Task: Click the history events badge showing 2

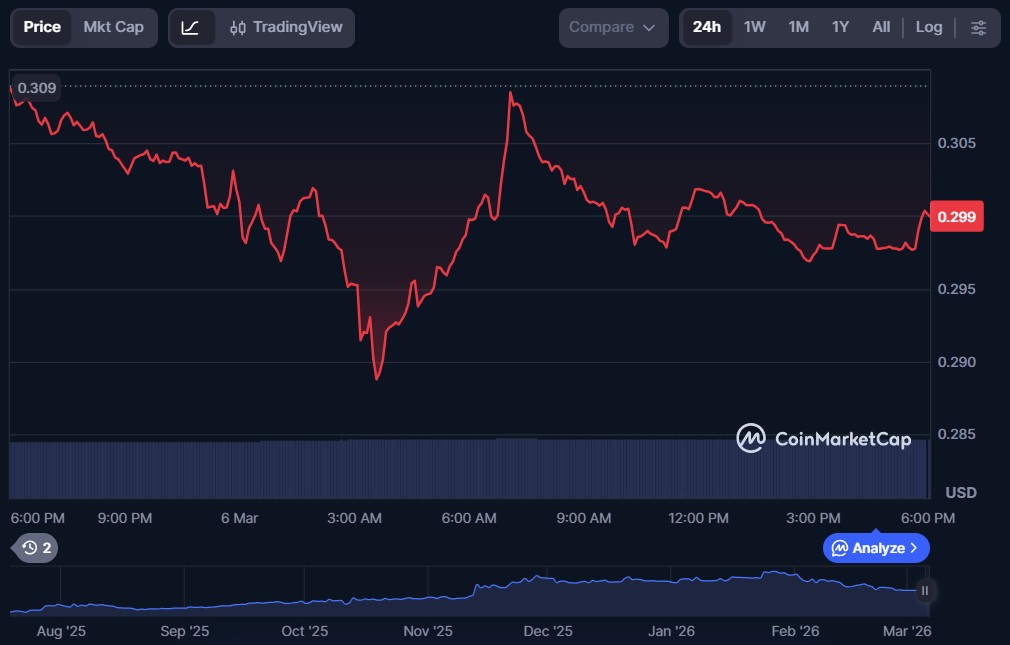Action: 37,547
